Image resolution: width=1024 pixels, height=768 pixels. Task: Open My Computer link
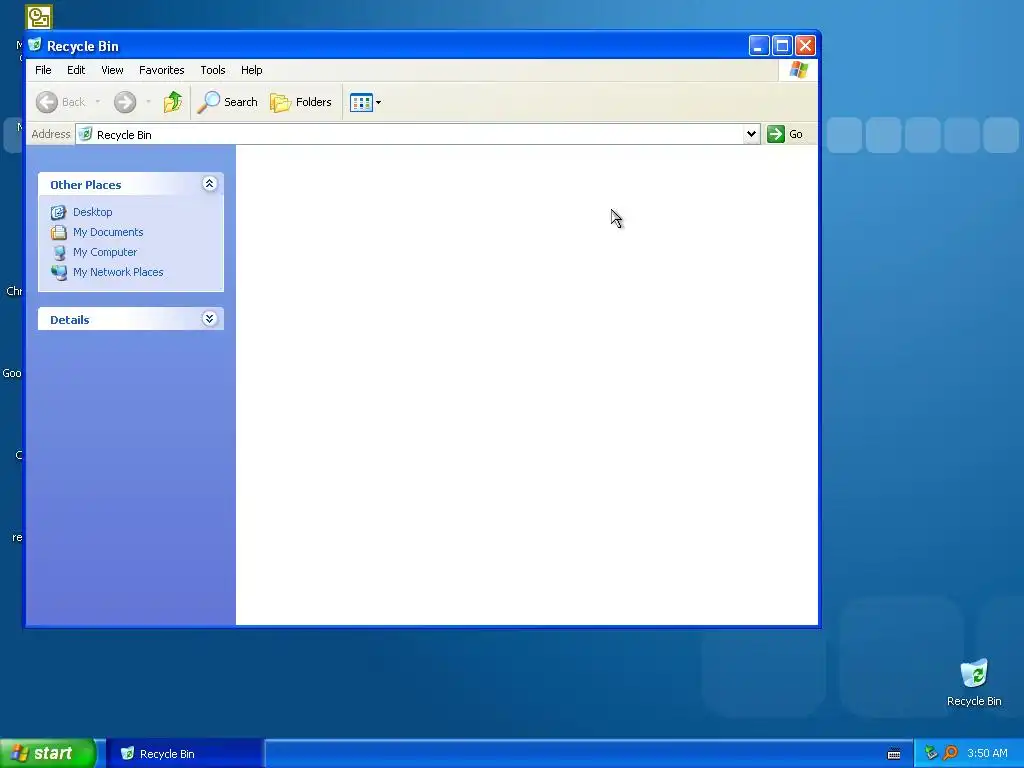click(x=105, y=252)
